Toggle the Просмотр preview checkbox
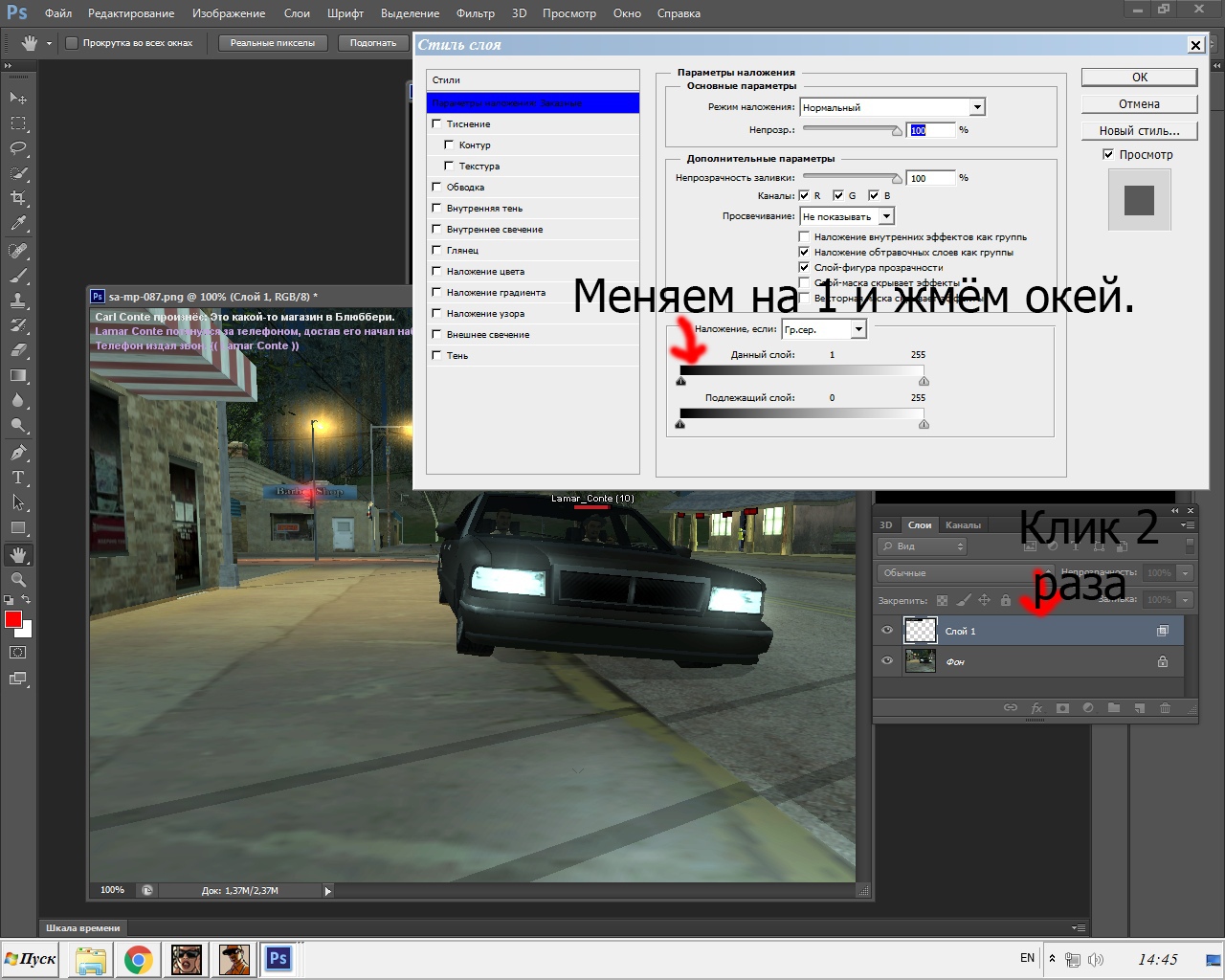 [1108, 154]
